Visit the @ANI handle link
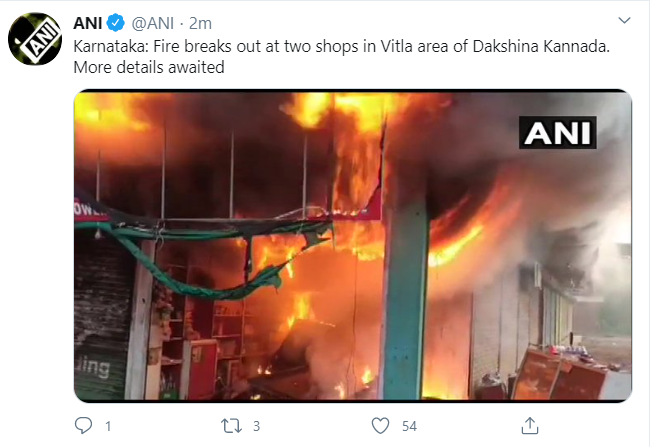The width and height of the screenshot is (657, 447). (x=153, y=23)
